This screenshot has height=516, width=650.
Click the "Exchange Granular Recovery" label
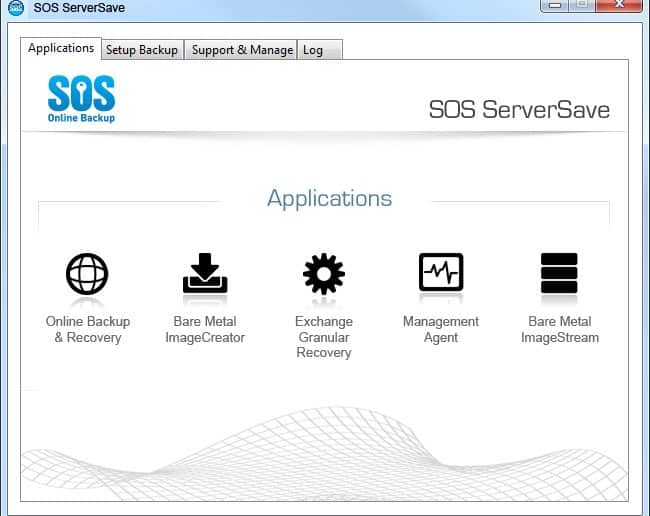[x=324, y=337]
